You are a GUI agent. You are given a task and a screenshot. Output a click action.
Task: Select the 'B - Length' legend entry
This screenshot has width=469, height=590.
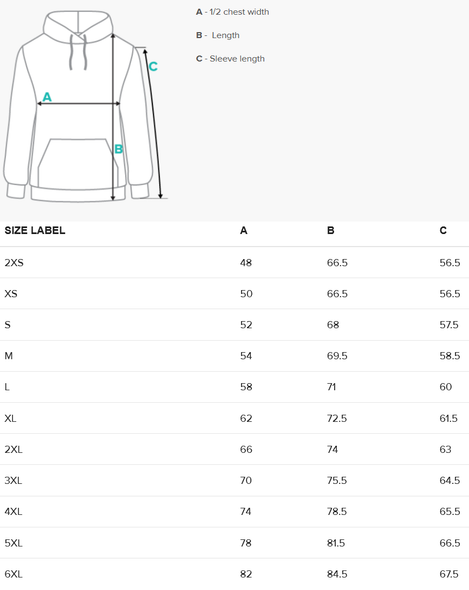click(218, 35)
